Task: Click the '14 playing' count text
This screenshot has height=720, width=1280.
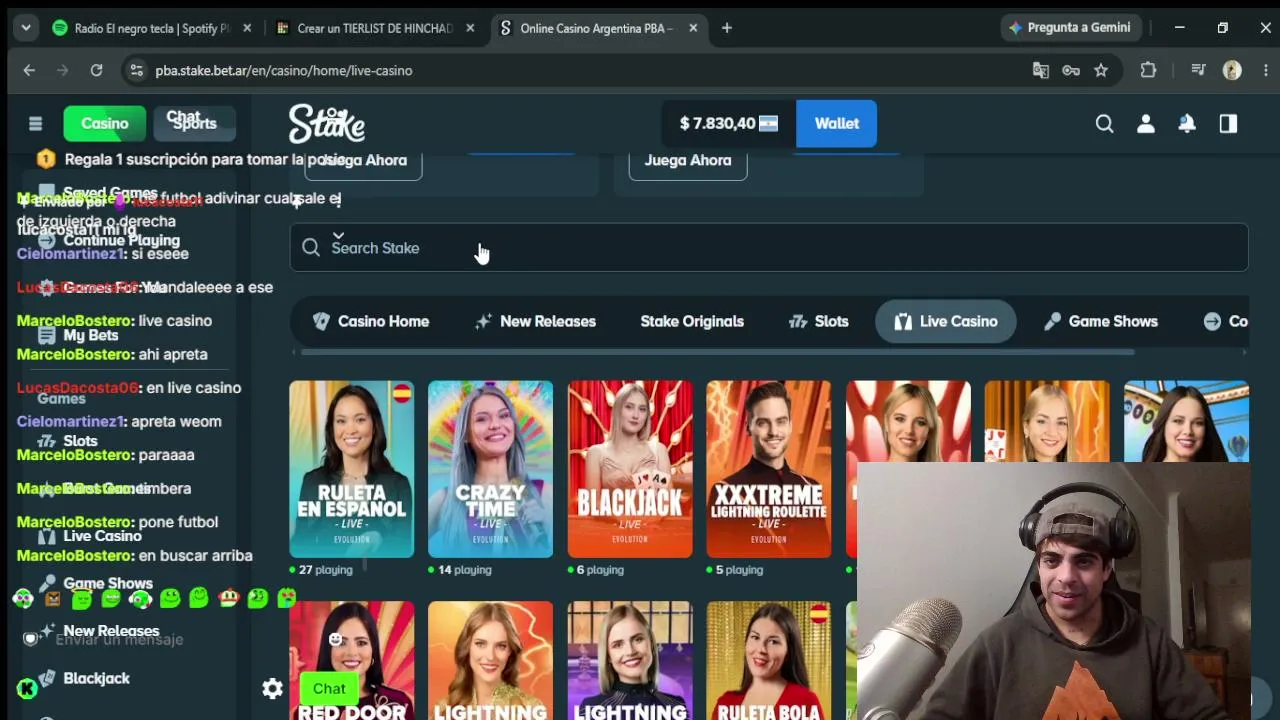Action: [x=465, y=570]
